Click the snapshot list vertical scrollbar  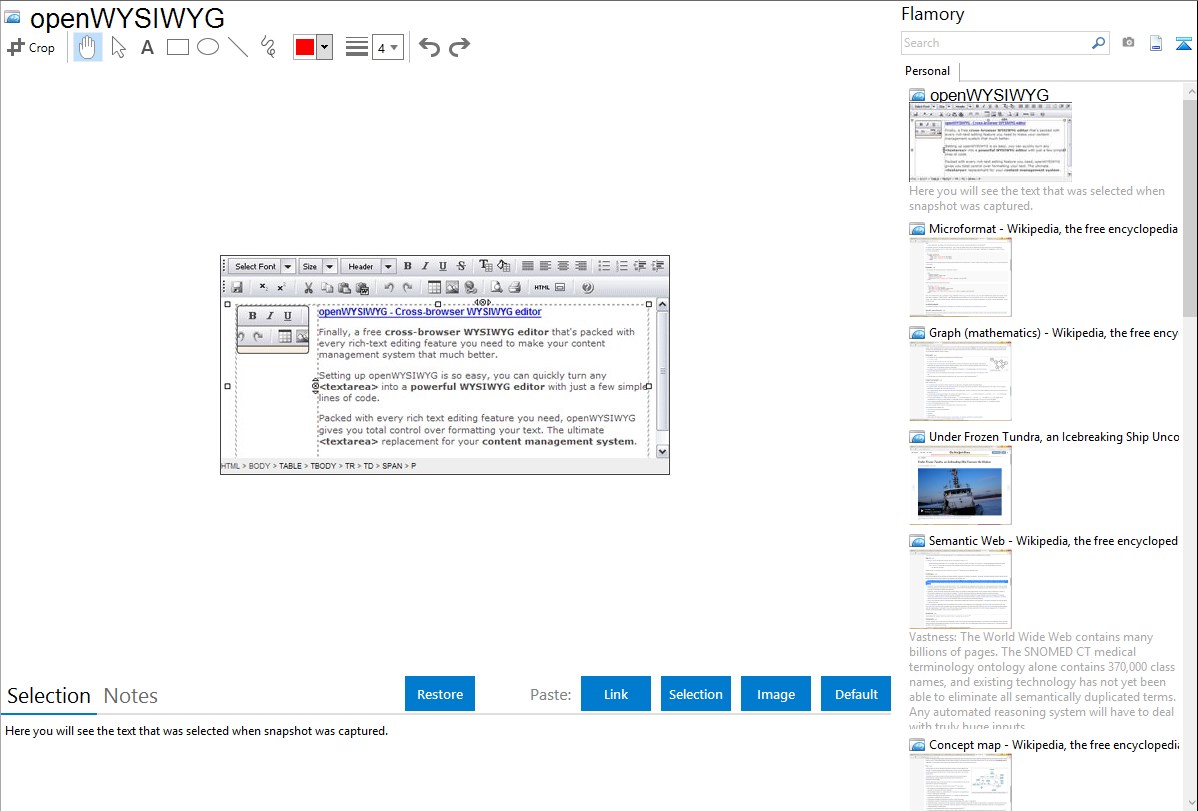(x=1190, y=206)
